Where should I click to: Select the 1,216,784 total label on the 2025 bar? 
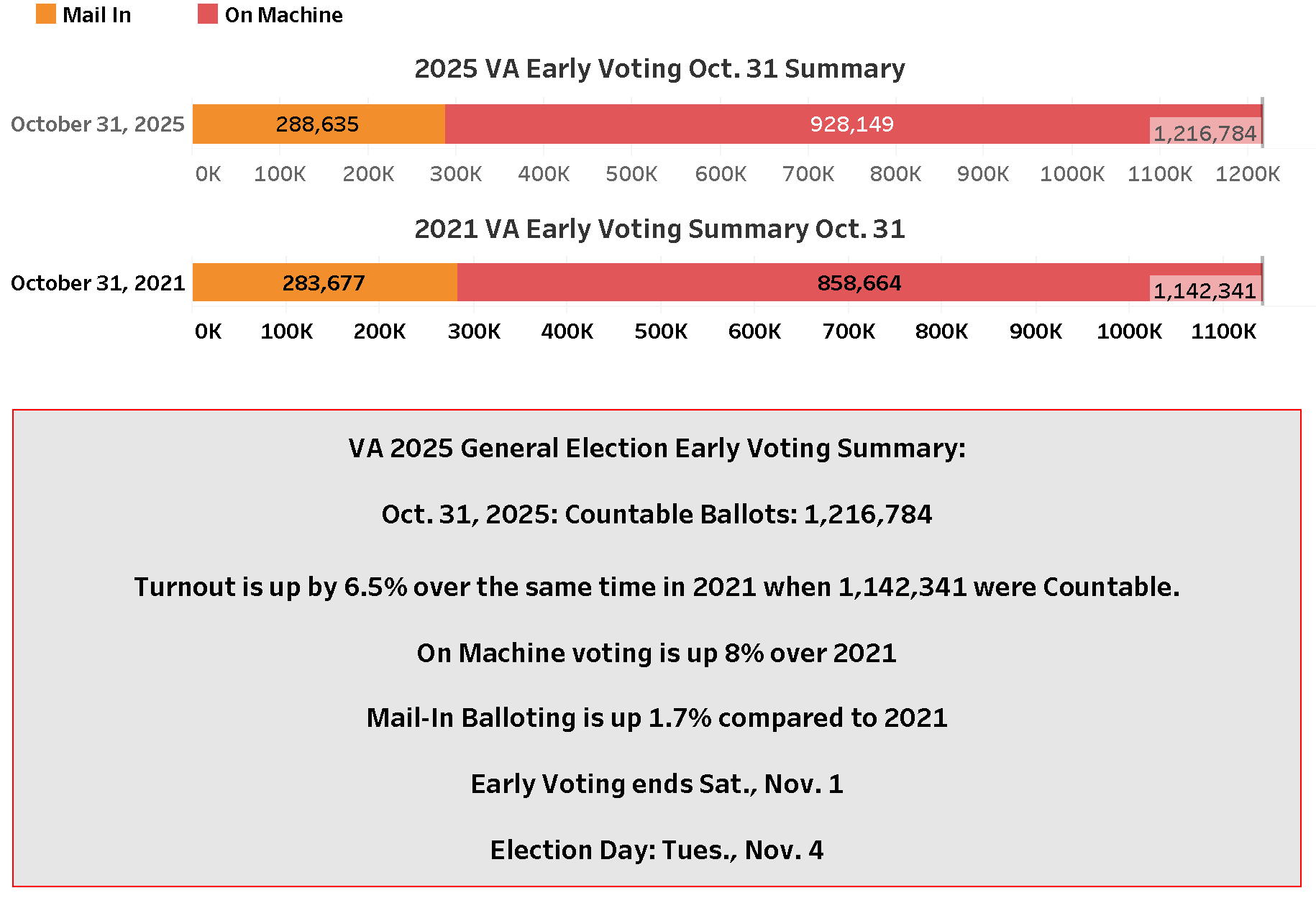[1205, 133]
